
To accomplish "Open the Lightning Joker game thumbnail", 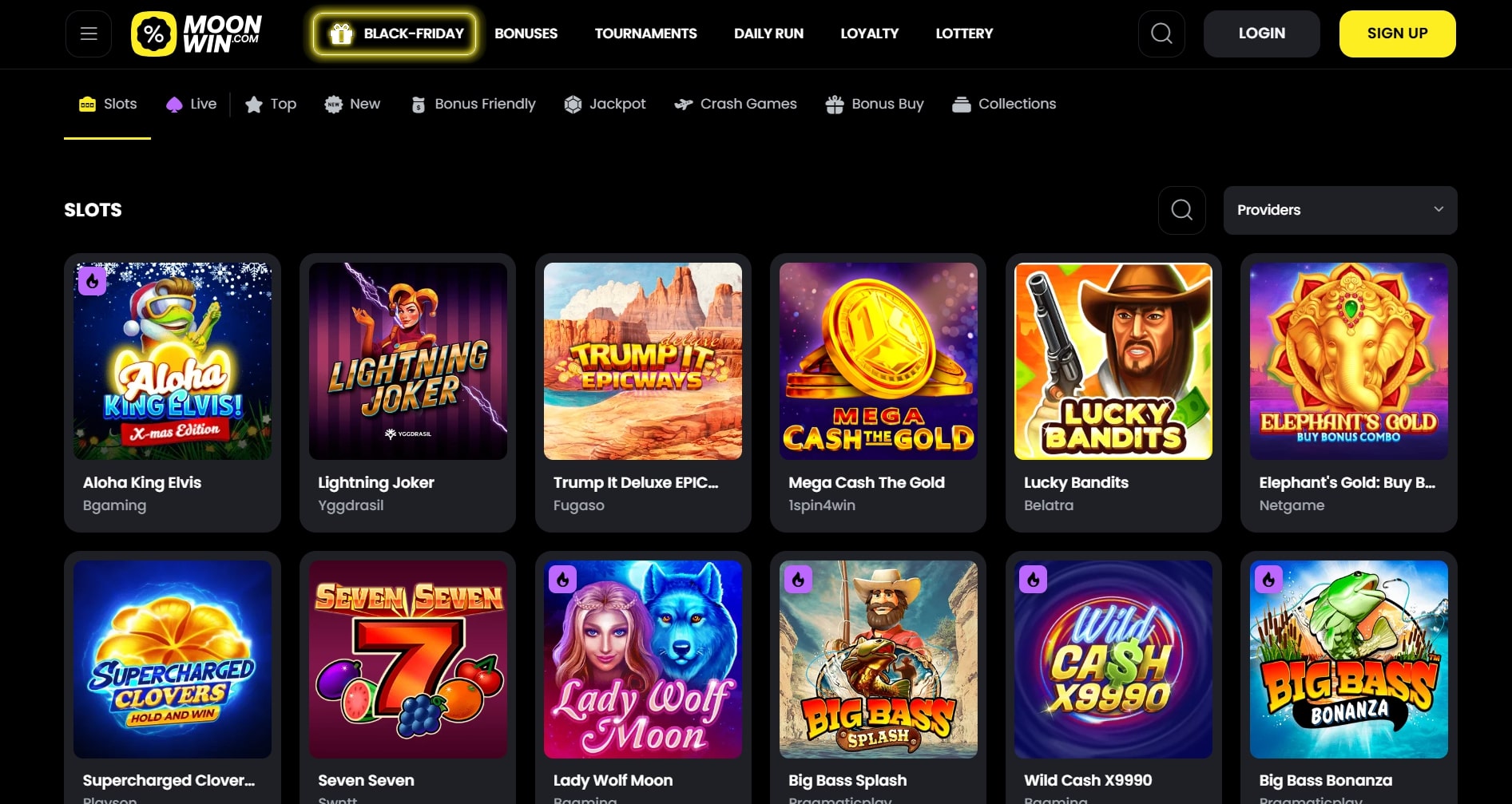I will coord(407,361).
